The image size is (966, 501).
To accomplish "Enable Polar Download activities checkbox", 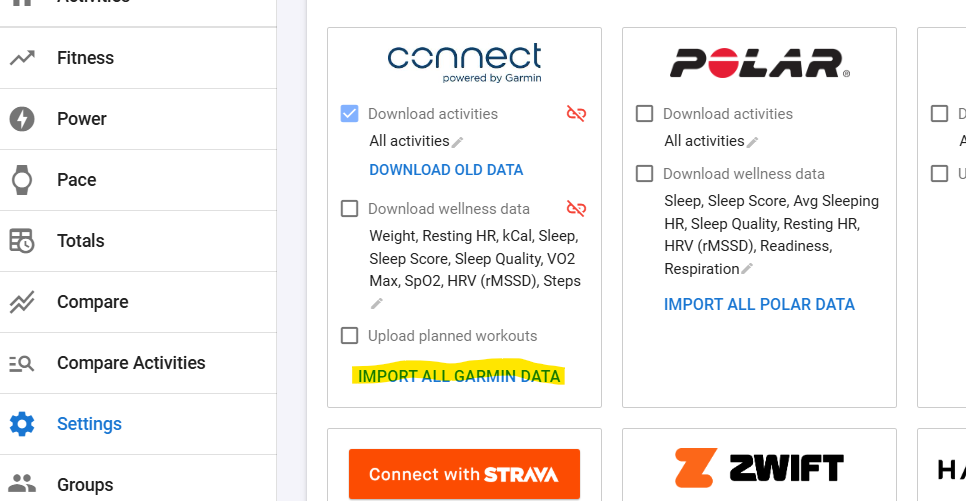I will [x=644, y=113].
